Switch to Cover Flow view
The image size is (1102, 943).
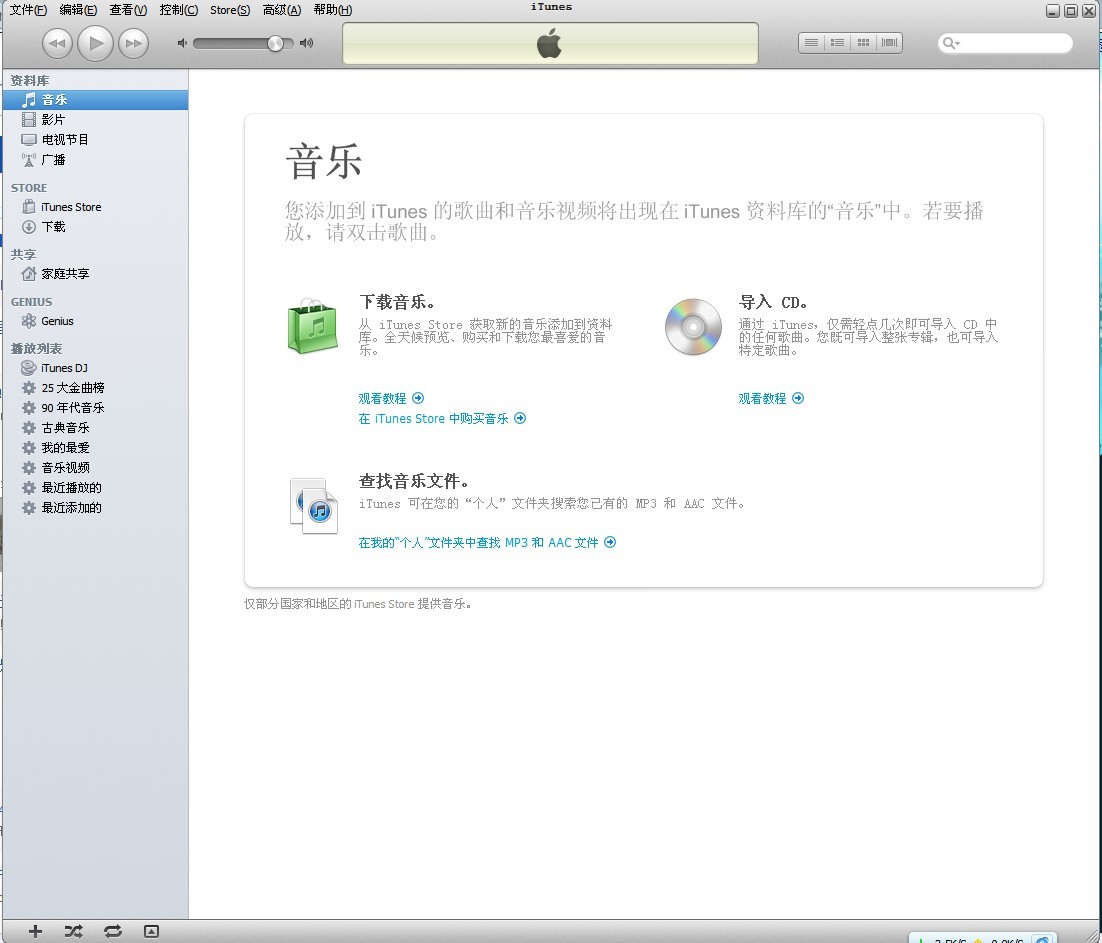coord(889,43)
